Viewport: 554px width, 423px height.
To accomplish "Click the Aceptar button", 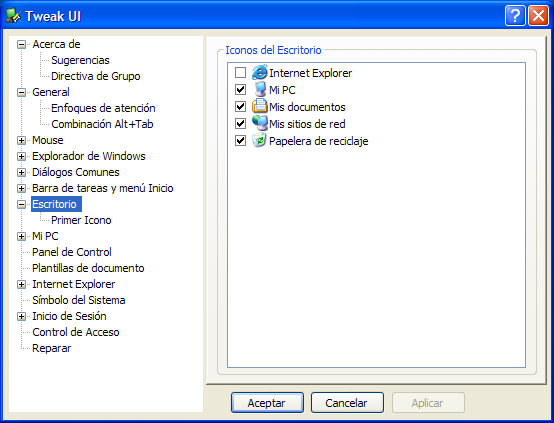I will 267,403.
